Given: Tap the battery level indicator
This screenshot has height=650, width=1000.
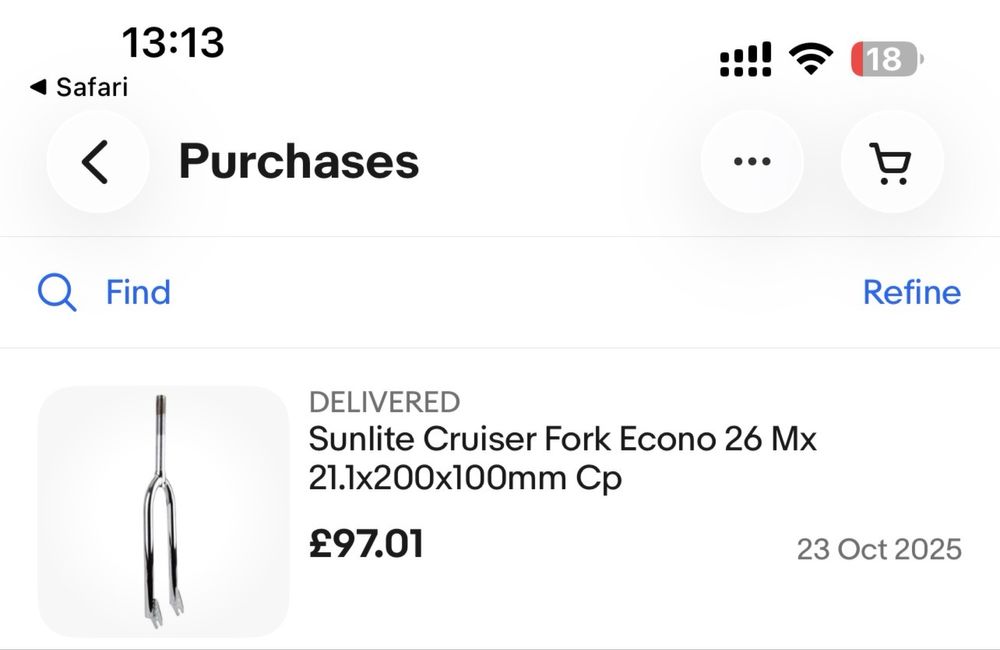Looking at the screenshot, I should 887,59.
